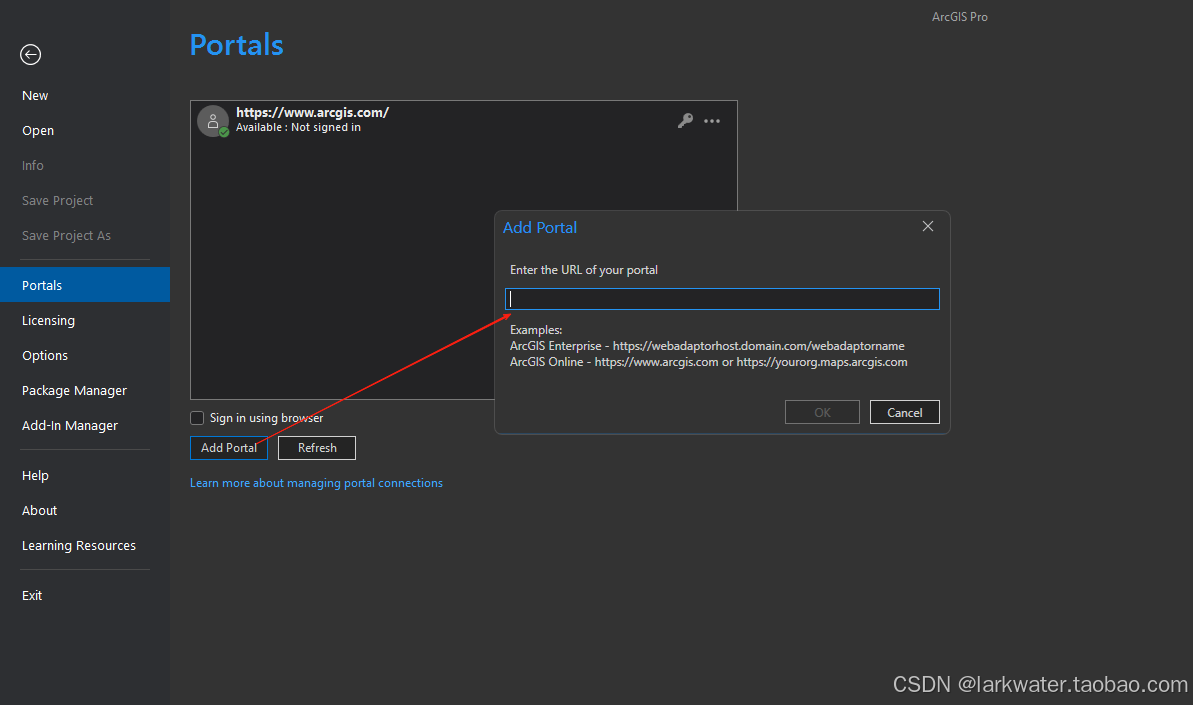Open Learn more about managing portal connections link
This screenshot has height=705, width=1193.
pyautogui.click(x=317, y=483)
